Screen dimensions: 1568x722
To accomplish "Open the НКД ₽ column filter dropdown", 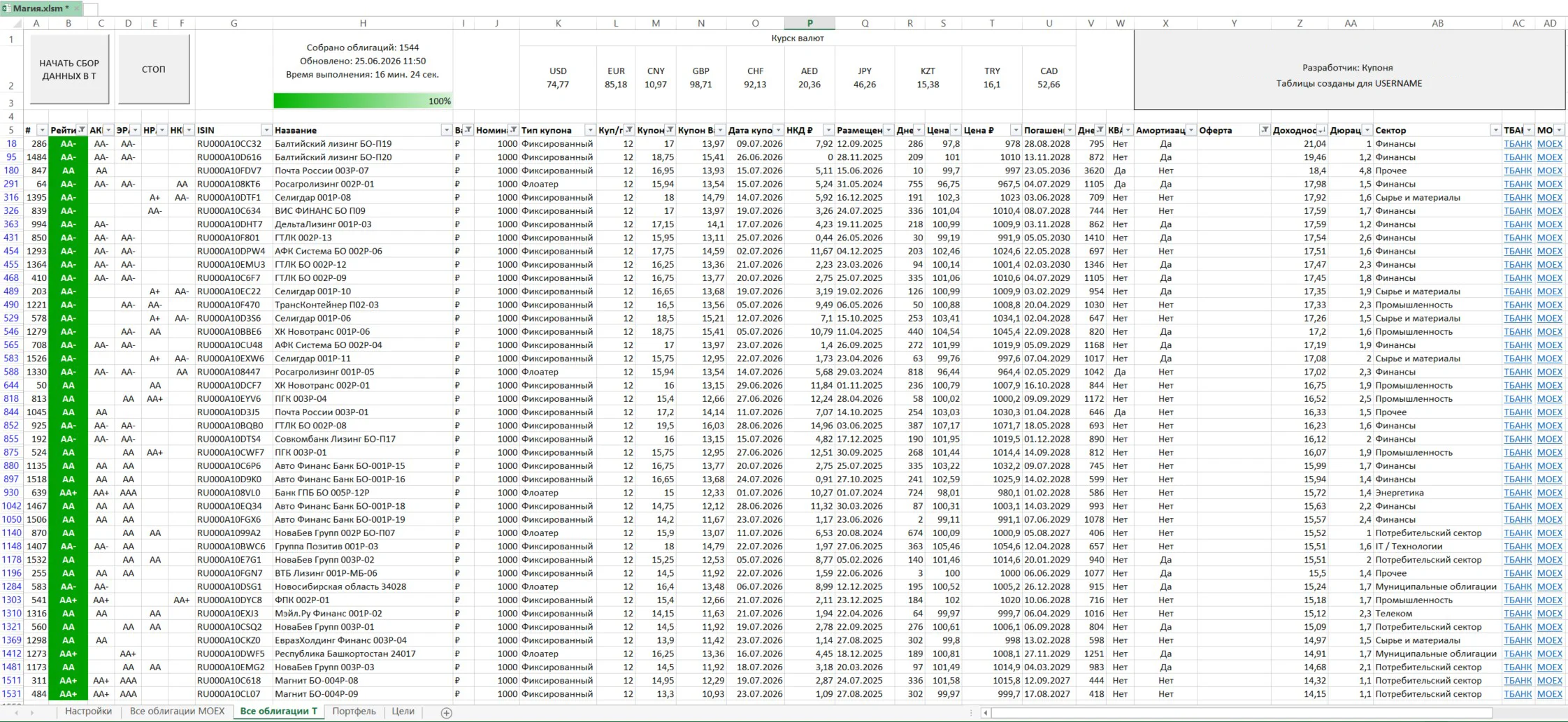I will click(x=828, y=130).
